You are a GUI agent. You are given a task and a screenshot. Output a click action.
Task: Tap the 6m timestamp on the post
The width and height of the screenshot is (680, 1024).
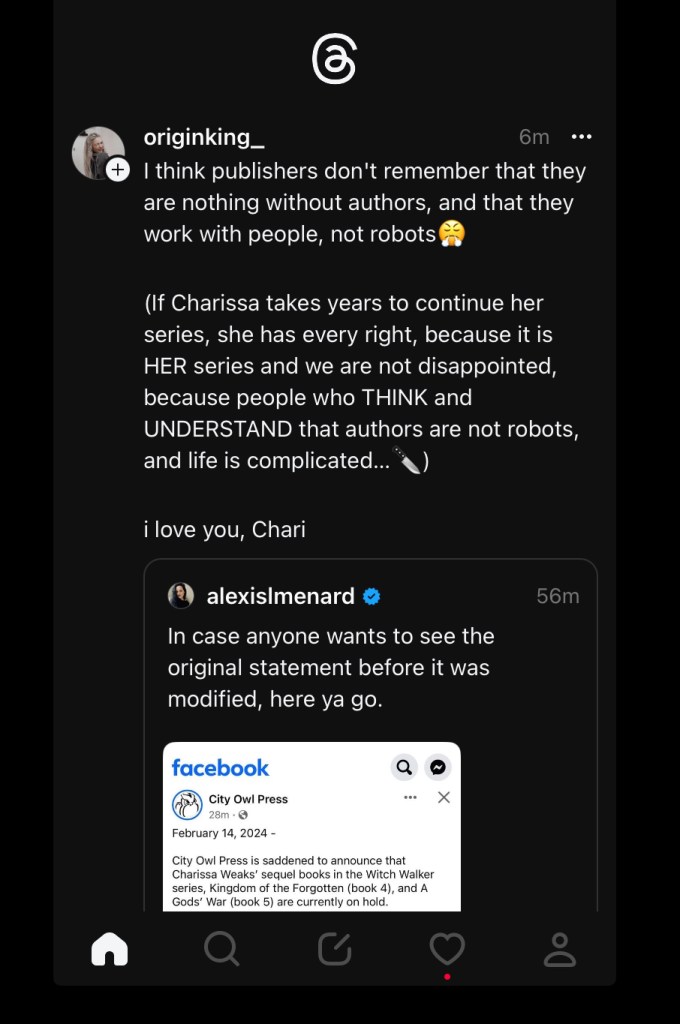[x=534, y=137]
